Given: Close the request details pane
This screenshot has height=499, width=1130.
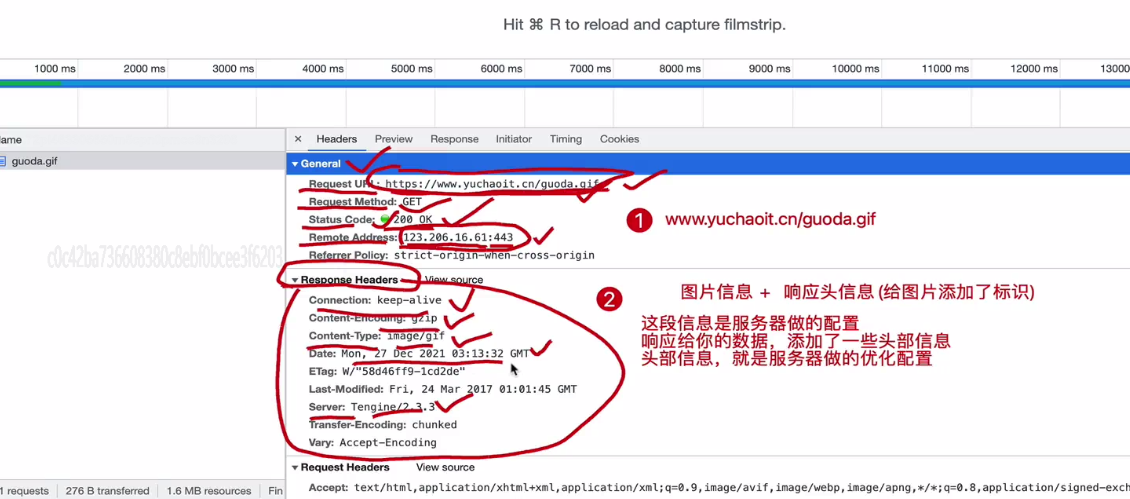Looking at the screenshot, I should pos(298,139).
